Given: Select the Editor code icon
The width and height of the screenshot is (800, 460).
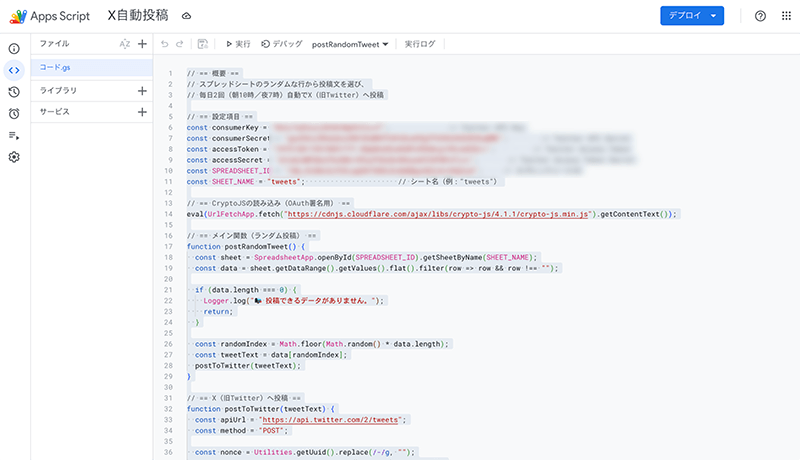Looking at the screenshot, I should 14,69.
